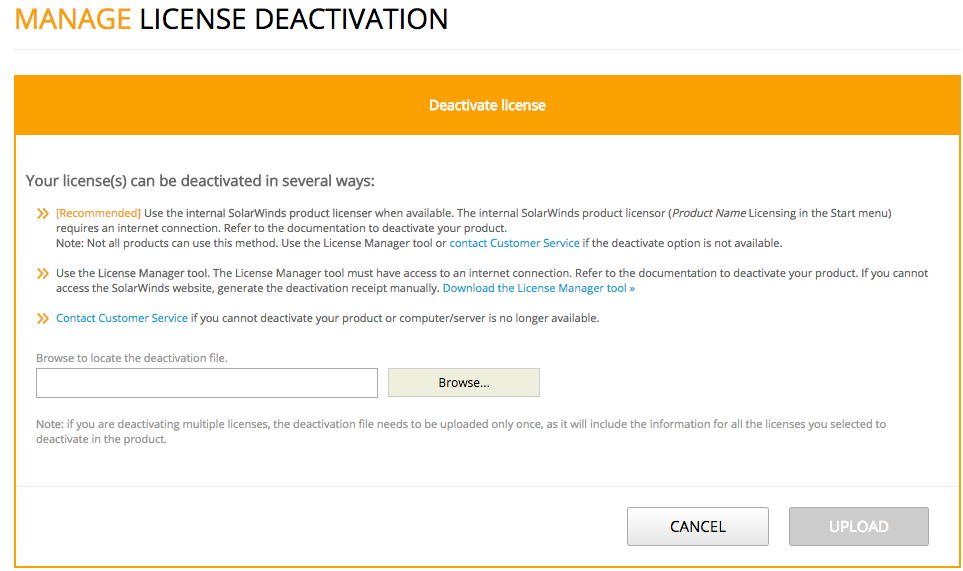
Task: Click the chevron bullet beside Contact Customer Service
Action: coord(42,318)
